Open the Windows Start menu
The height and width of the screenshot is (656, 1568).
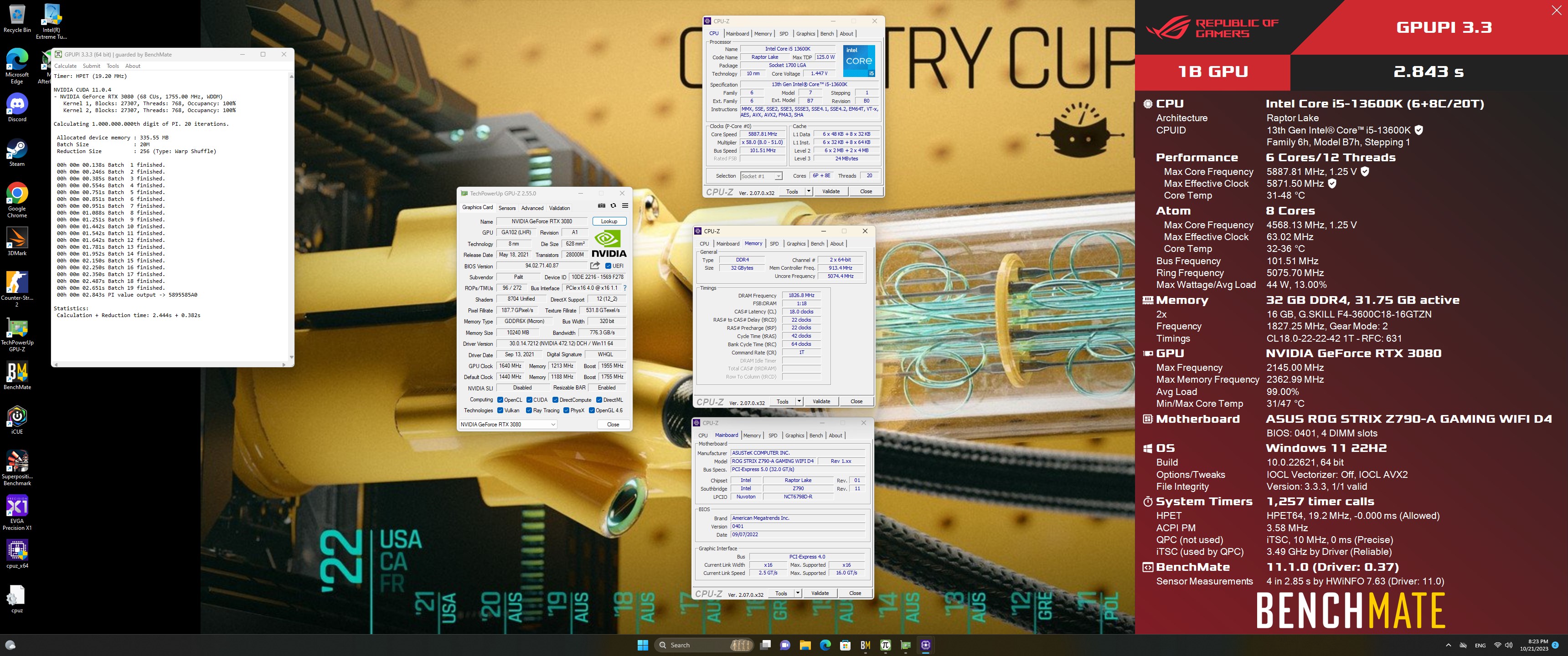643,645
